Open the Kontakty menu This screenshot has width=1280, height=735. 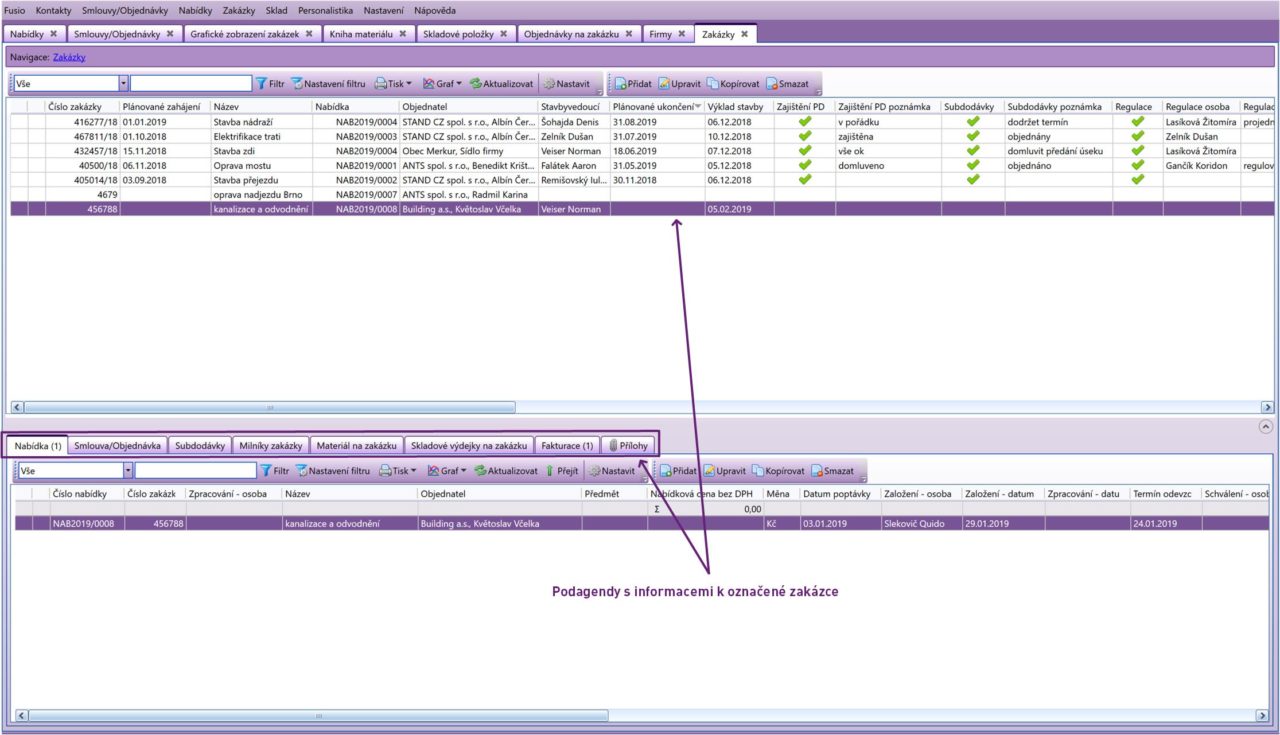pyautogui.click(x=54, y=10)
